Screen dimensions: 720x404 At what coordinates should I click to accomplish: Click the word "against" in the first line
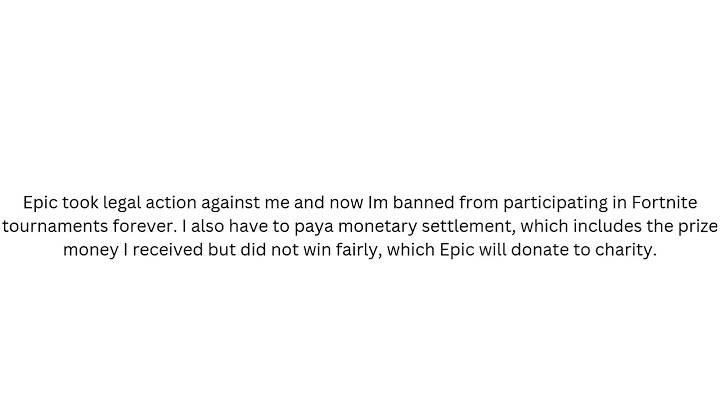click(x=231, y=204)
